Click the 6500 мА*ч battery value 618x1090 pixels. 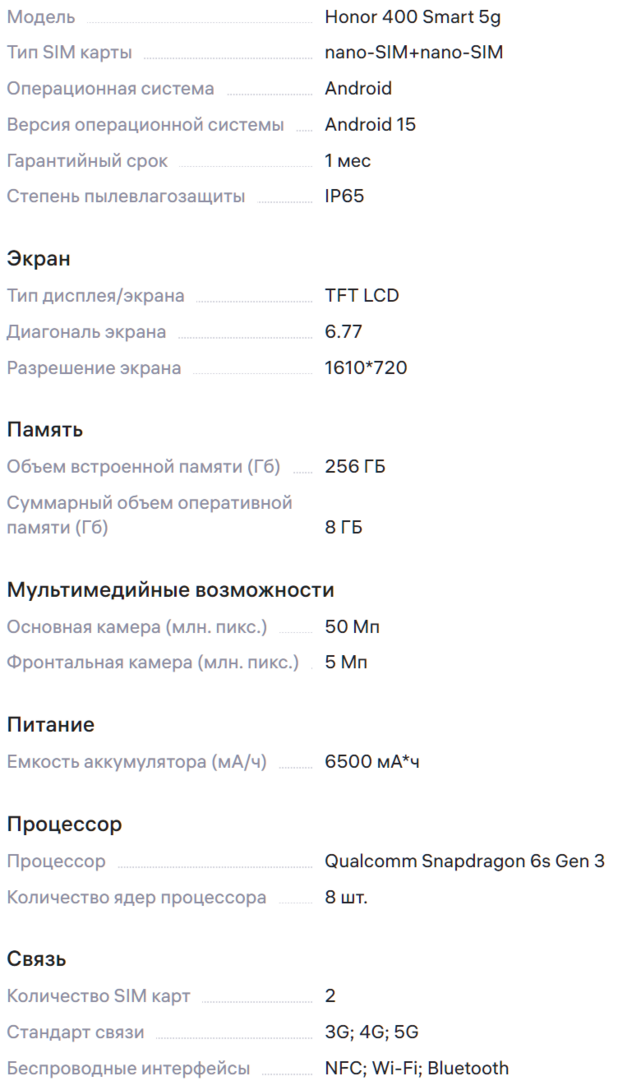[x=372, y=763]
